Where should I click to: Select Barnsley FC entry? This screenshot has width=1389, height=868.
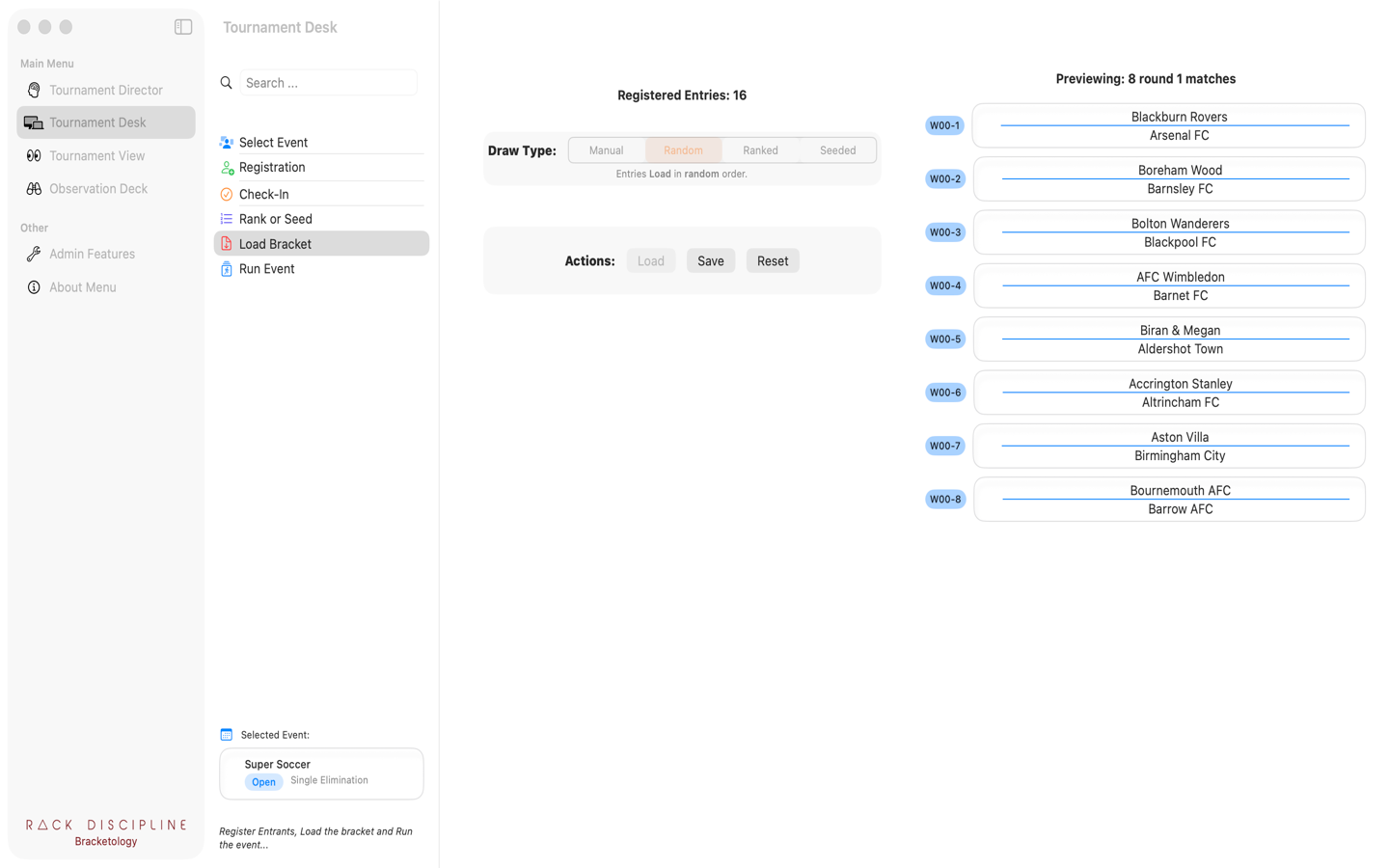(x=1180, y=189)
